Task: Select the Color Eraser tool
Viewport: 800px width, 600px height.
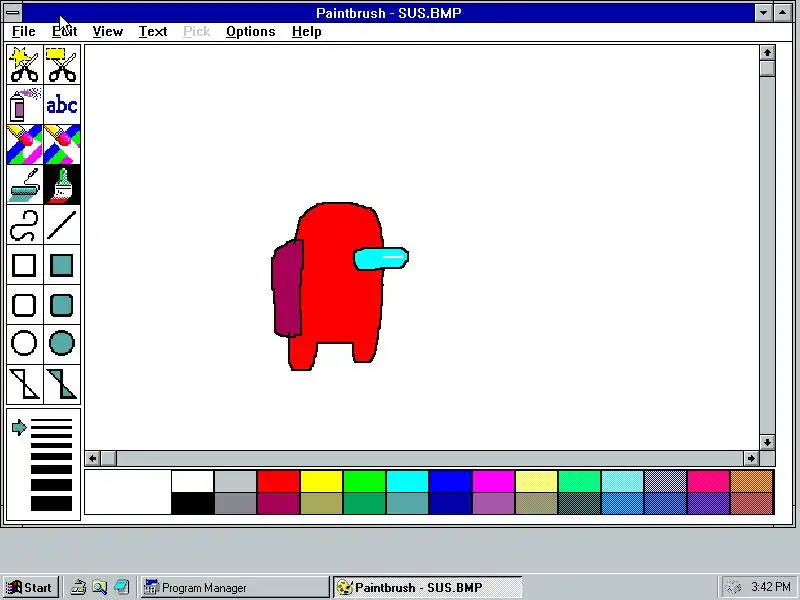Action: (x=24, y=144)
